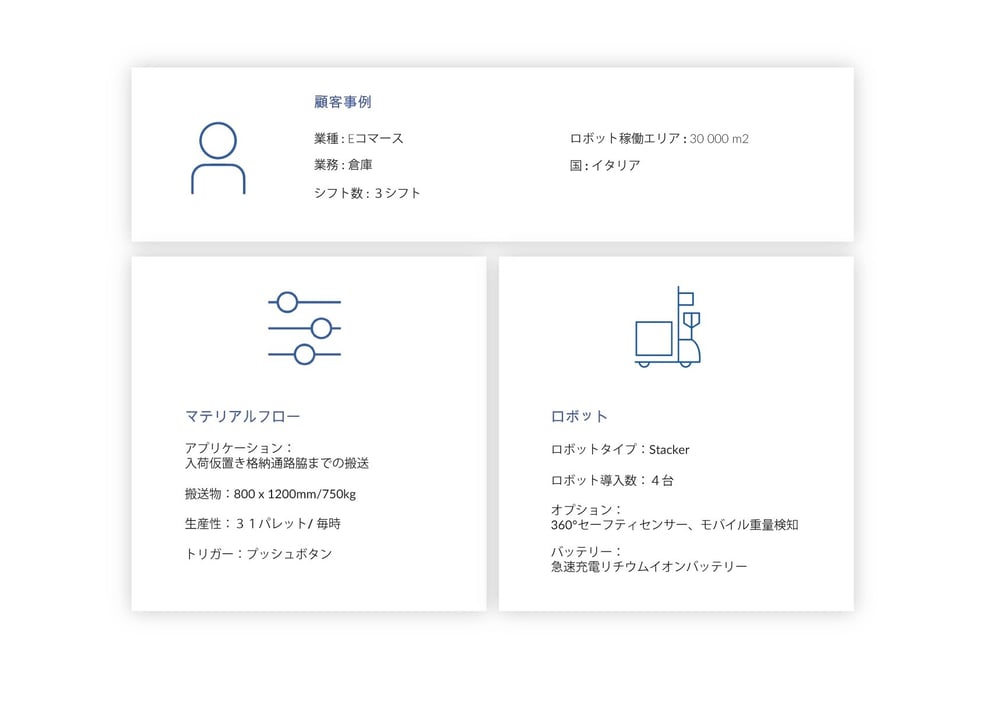The image size is (1000, 716).
Task: Click the material flow sliders icon
Action: pos(304,328)
